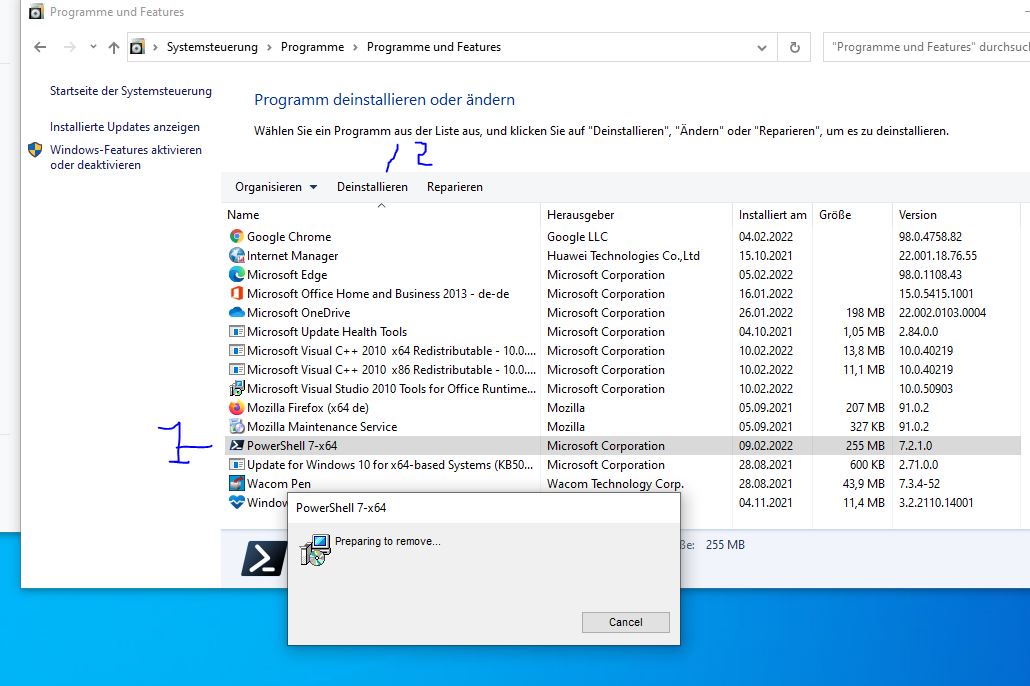This screenshot has width=1030, height=686.
Task: Click the Visual C++ 2010 x86 Redistributable icon
Action: pos(236,370)
